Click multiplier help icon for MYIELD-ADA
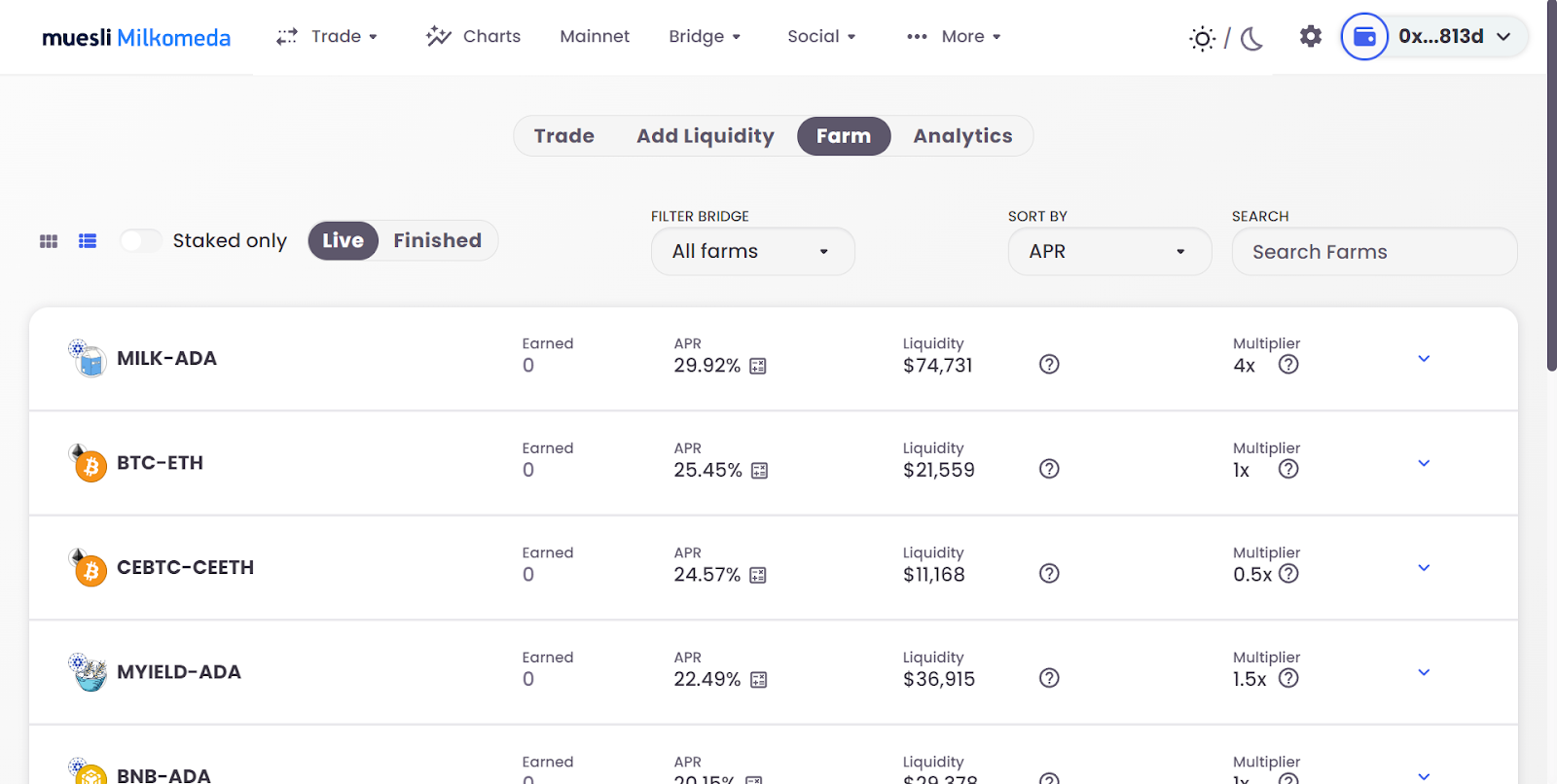This screenshot has width=1557, height=784. click(1288, 678)
